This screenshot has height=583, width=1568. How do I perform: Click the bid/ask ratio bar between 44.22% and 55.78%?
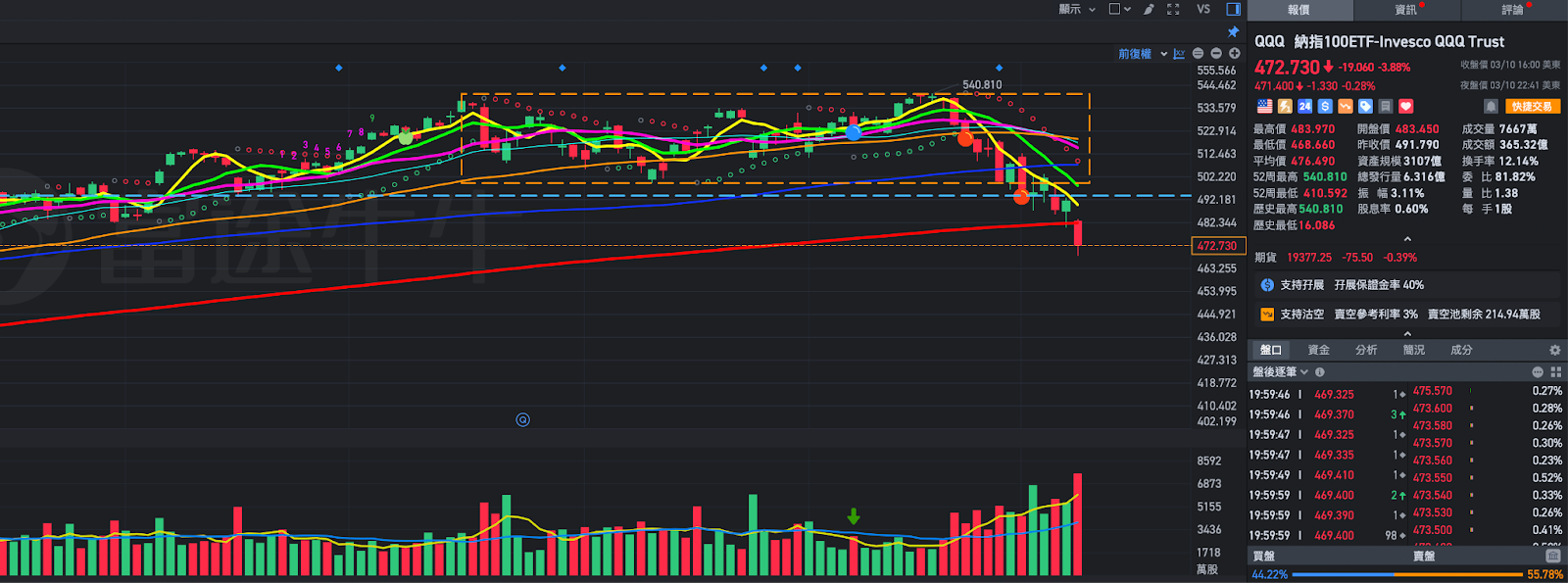(x=1407, y=574)
